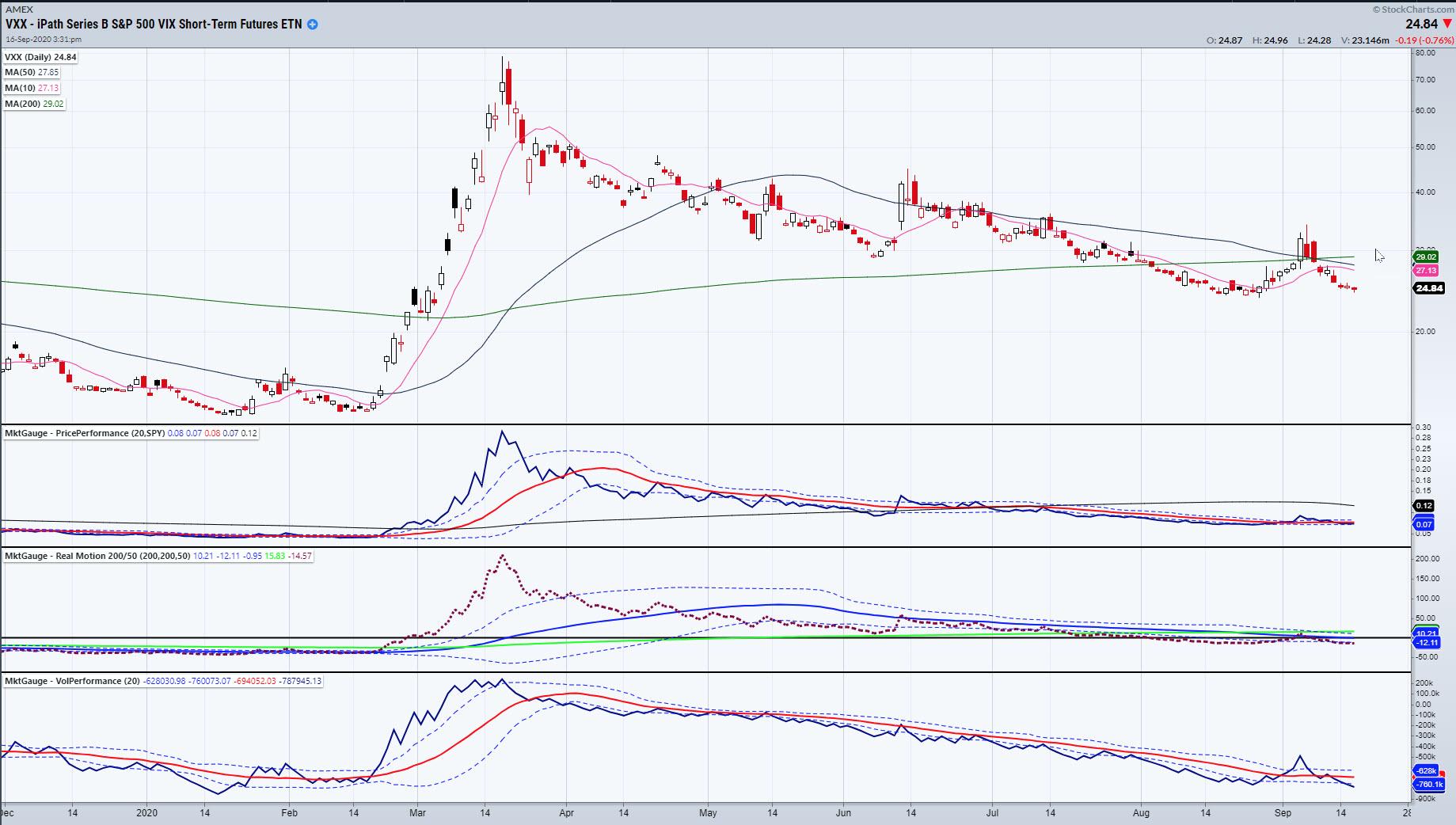Click the blue plus icon beside the VXX title
The image size is (1456, 825).
click(x=312, y=25)
